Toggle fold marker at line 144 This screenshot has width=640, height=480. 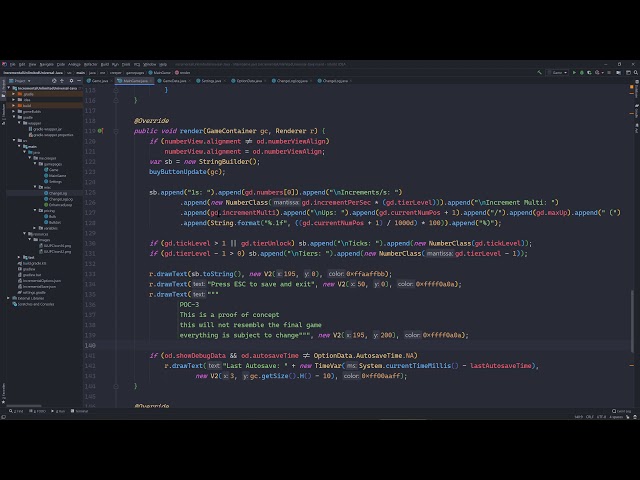click(x=116, y=386)
